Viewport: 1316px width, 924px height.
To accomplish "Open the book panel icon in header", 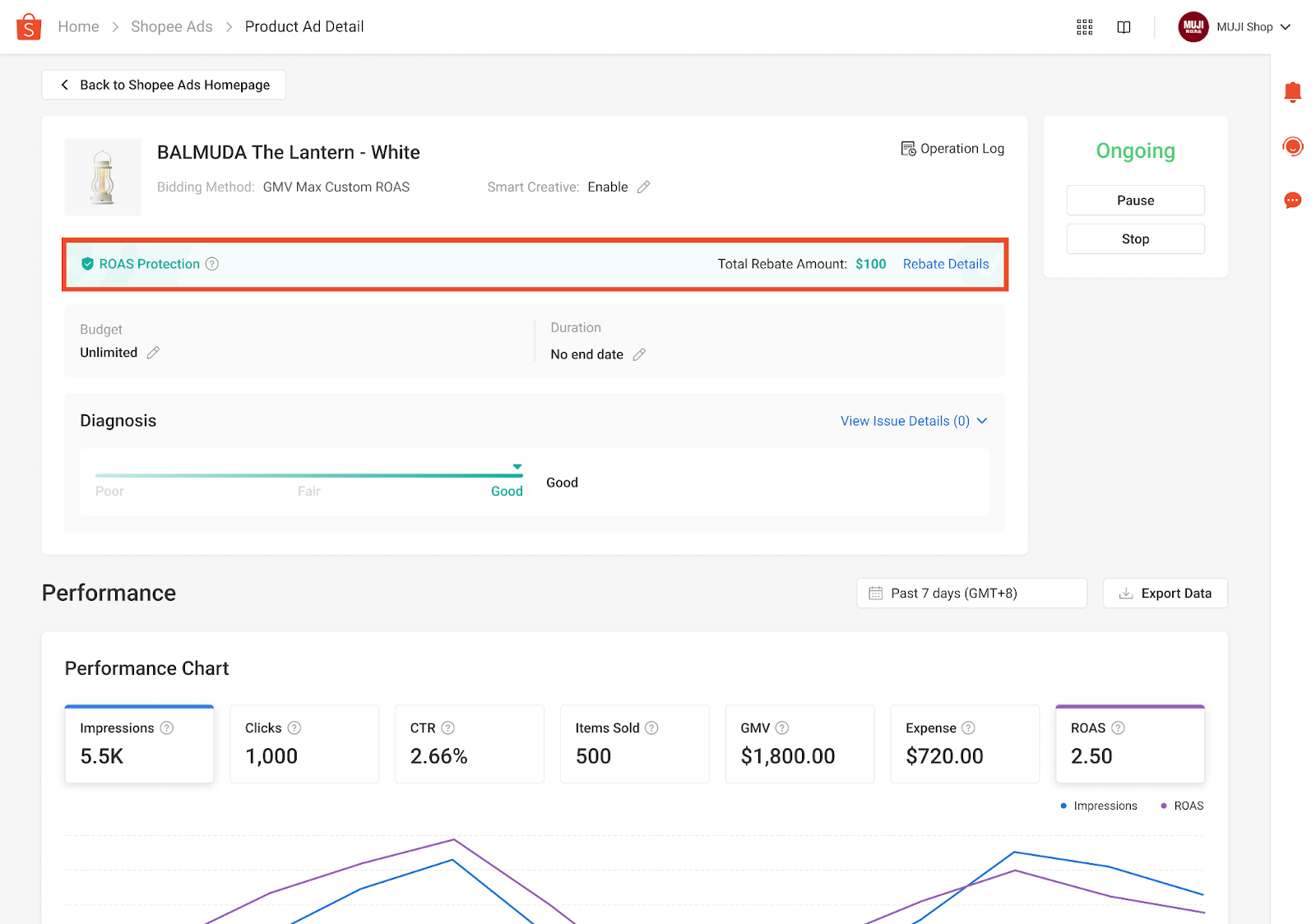I will [x=1124, y=27].
